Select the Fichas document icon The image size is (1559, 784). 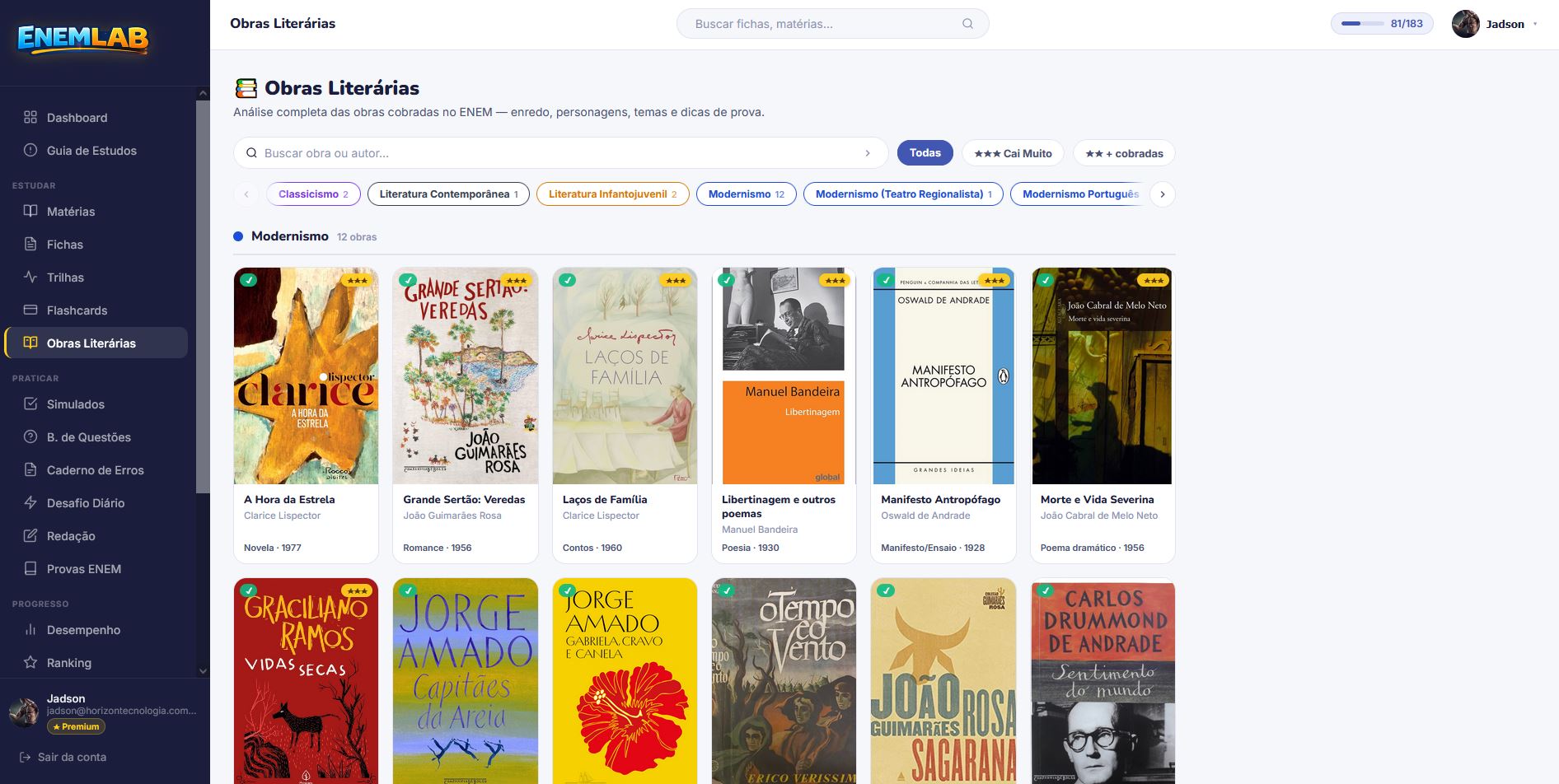coord(30,244)
